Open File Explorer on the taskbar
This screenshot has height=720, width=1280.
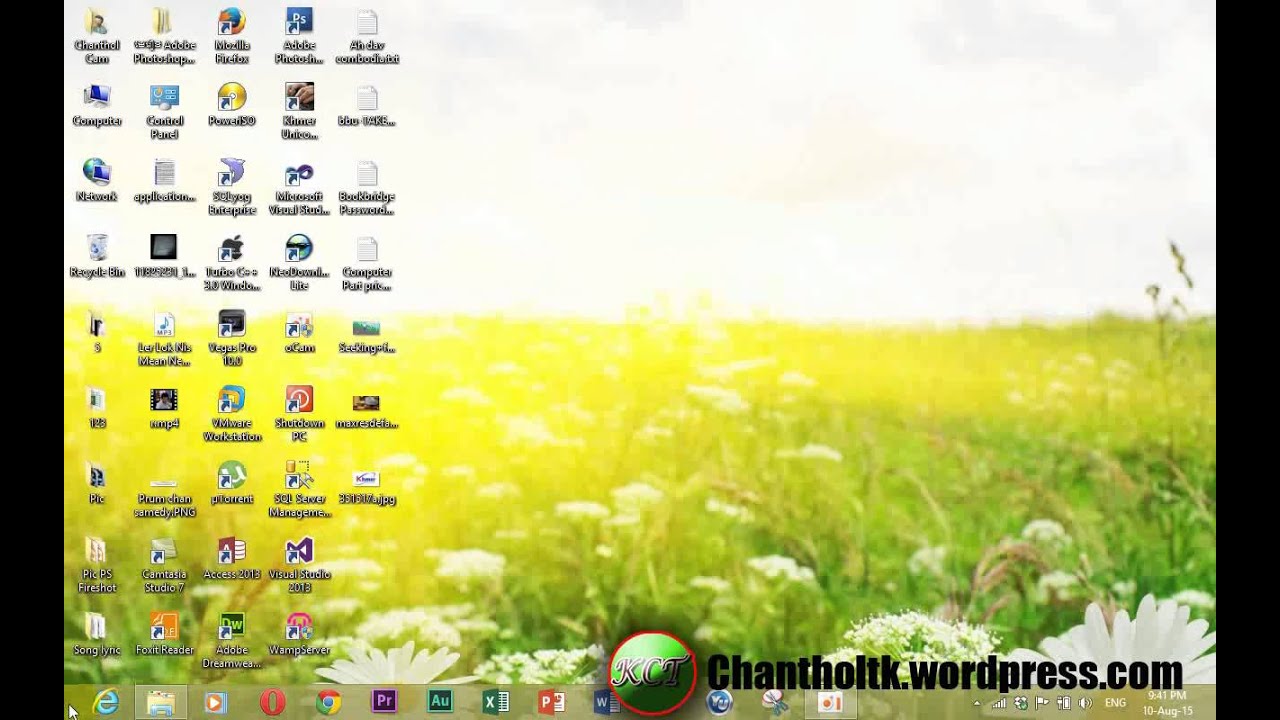click(x=160, y=702)
